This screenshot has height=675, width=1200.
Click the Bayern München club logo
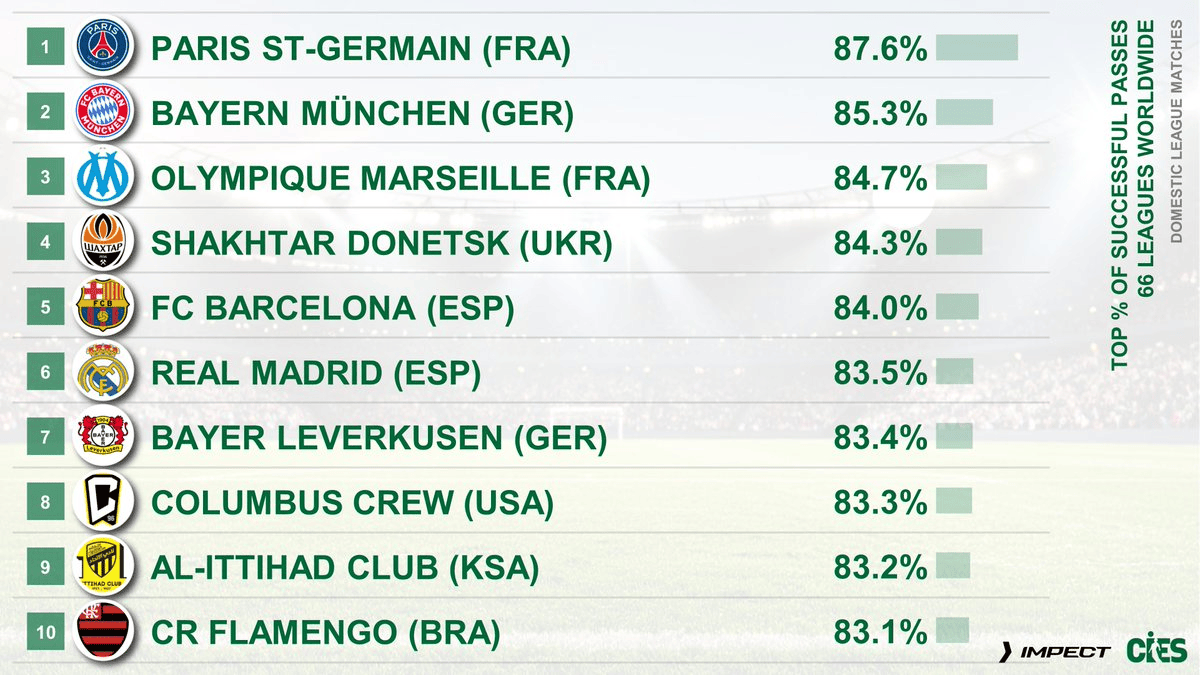point(104,113)
